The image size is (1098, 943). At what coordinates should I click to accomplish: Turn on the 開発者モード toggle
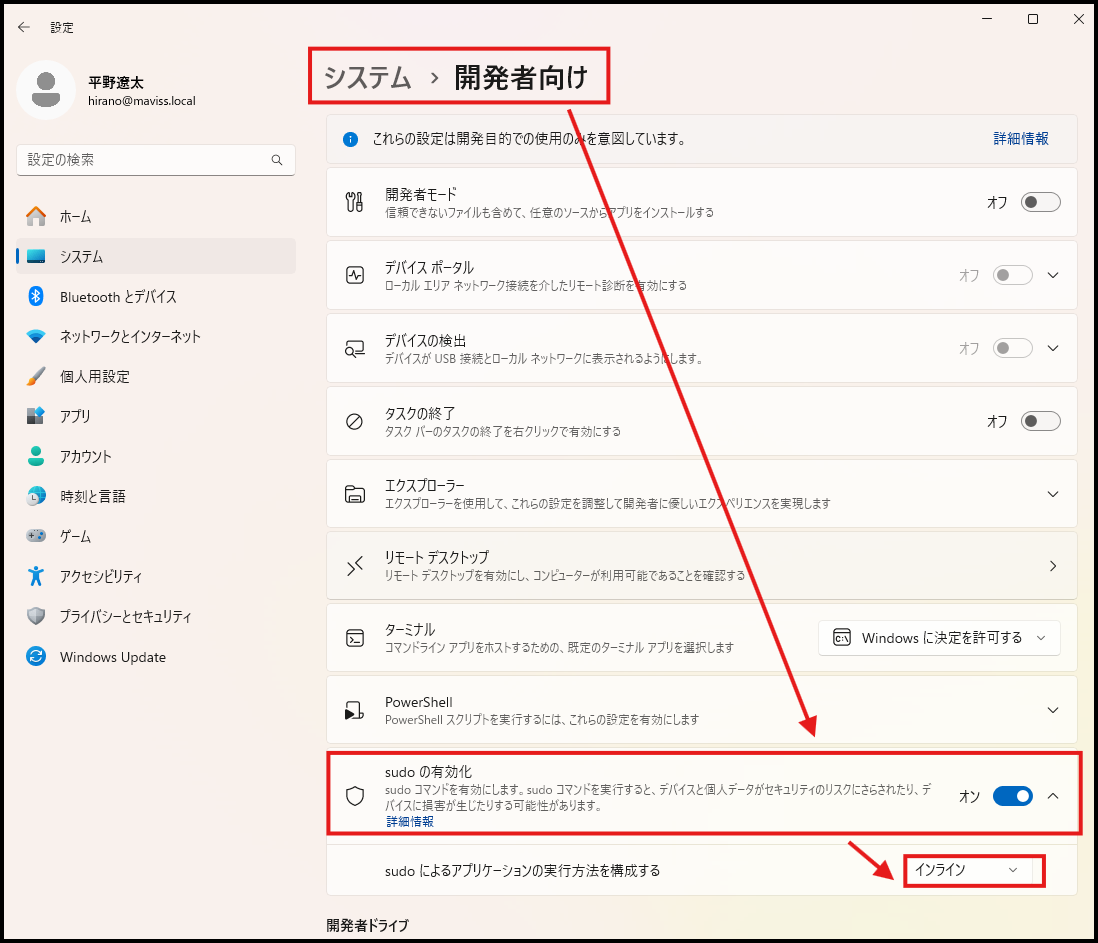tap(1040, 202)
